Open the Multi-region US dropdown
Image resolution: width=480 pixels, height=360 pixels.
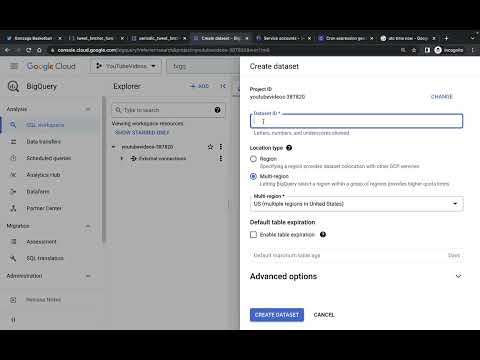[x=356, y=204]
